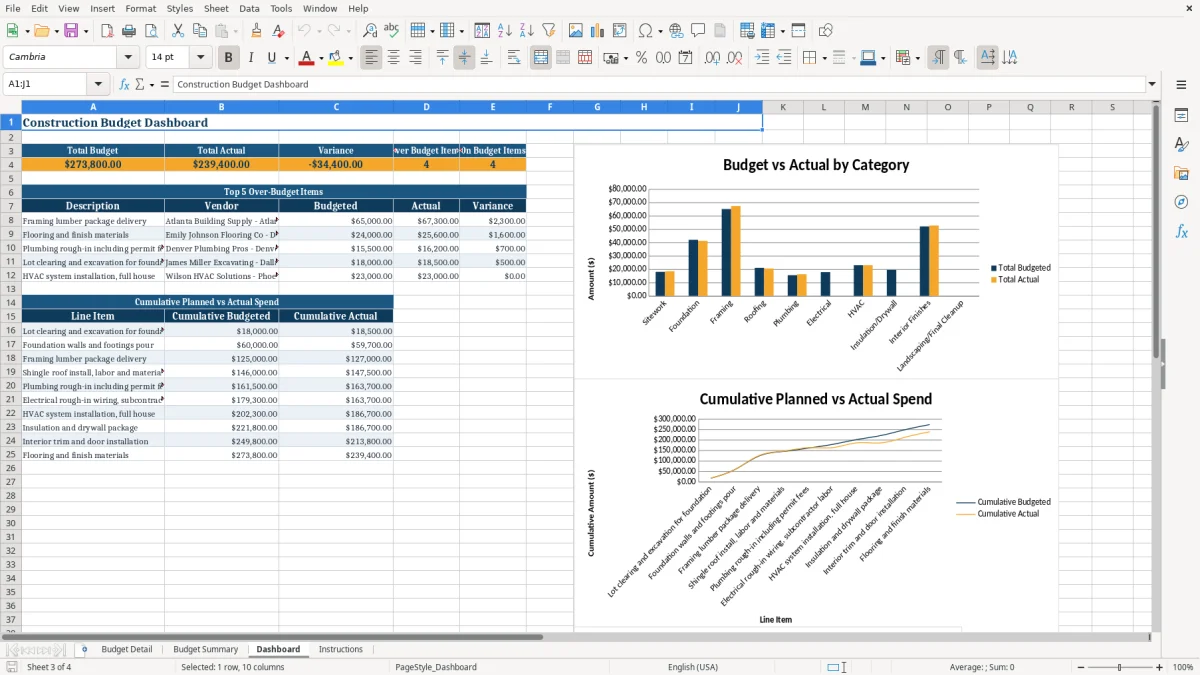
Task: Open the Format menu
Action: (140, 8)
